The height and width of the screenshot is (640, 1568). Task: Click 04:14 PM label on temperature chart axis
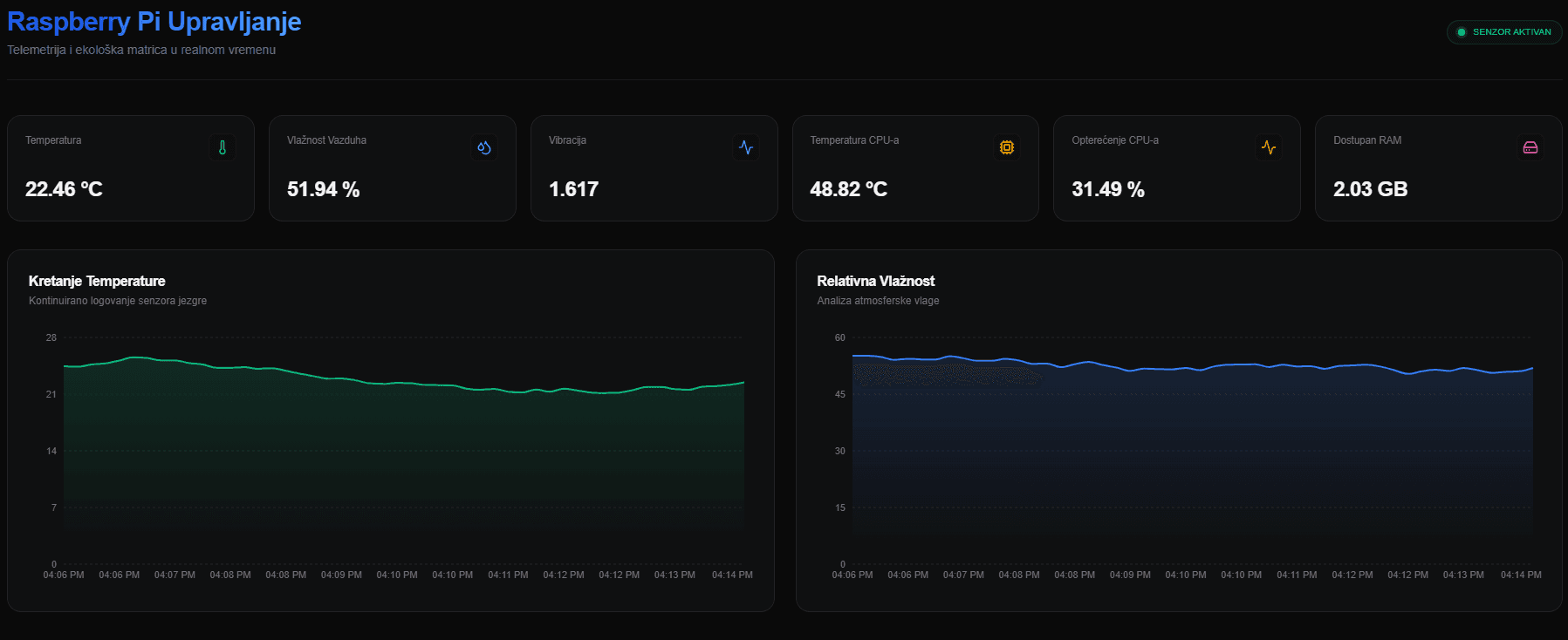click(732, 575)
